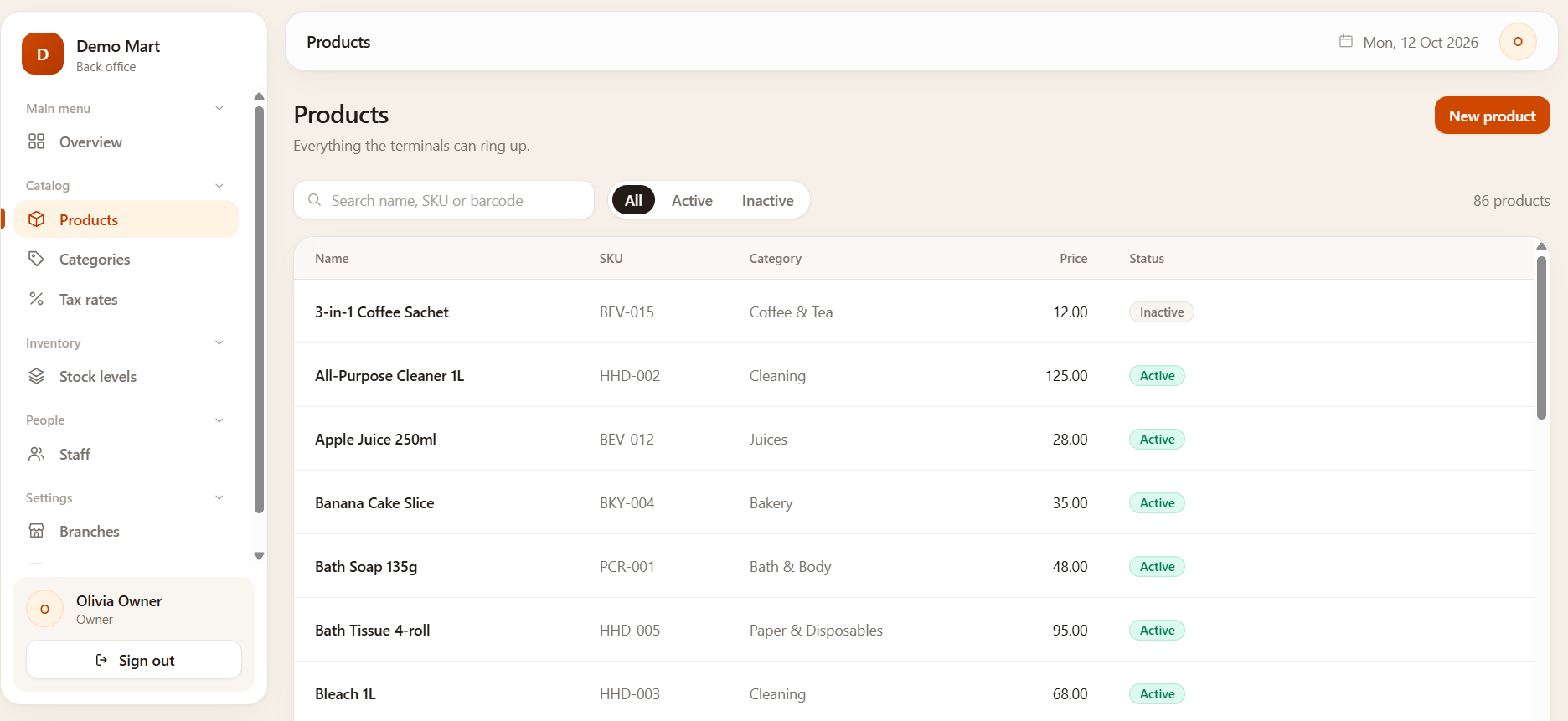The image size is (1568, 721).
Task: Click the calendar icon beside the date
Action: pos(1346,41)
